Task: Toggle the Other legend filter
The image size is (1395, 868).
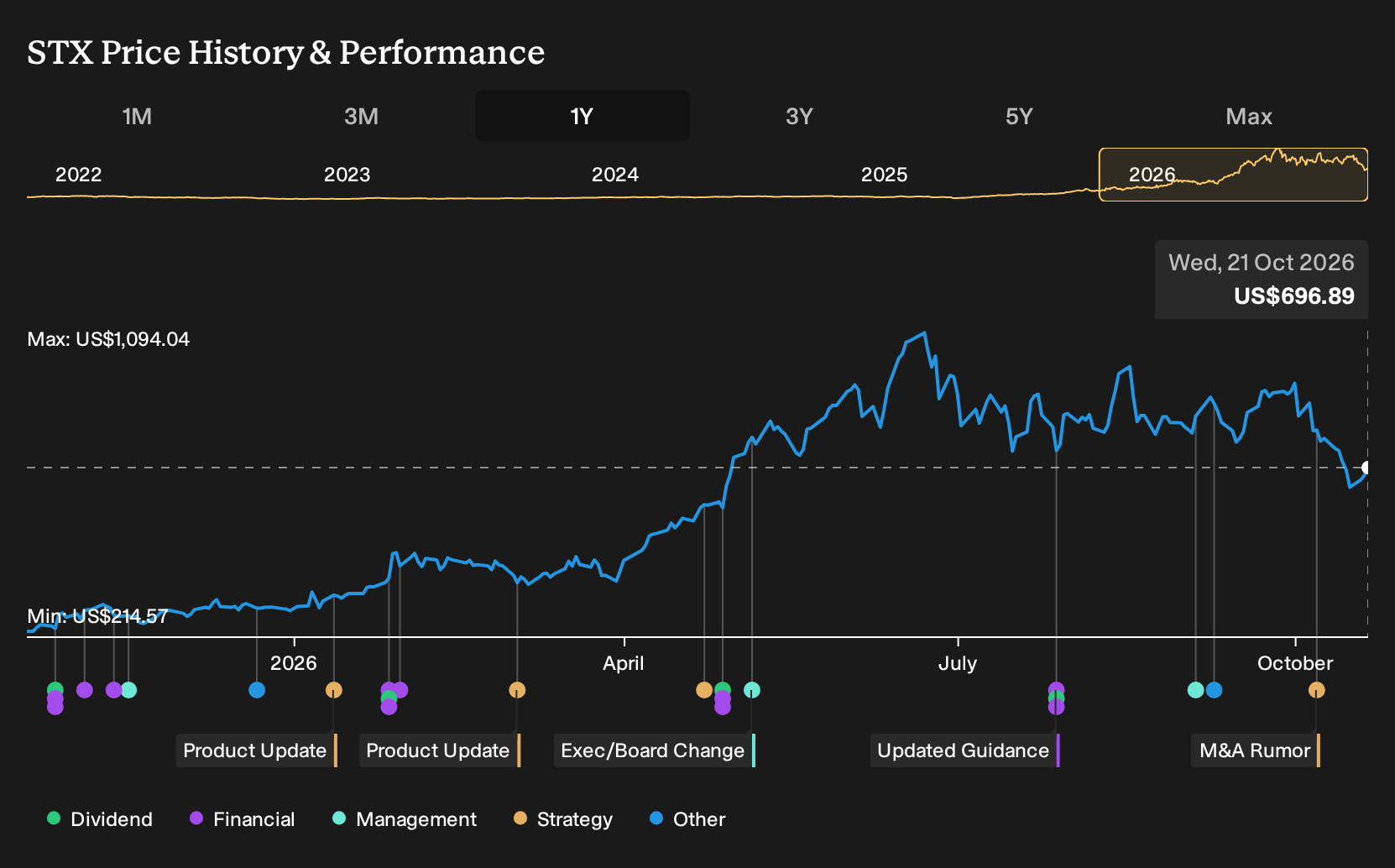Action: [687, 819]
